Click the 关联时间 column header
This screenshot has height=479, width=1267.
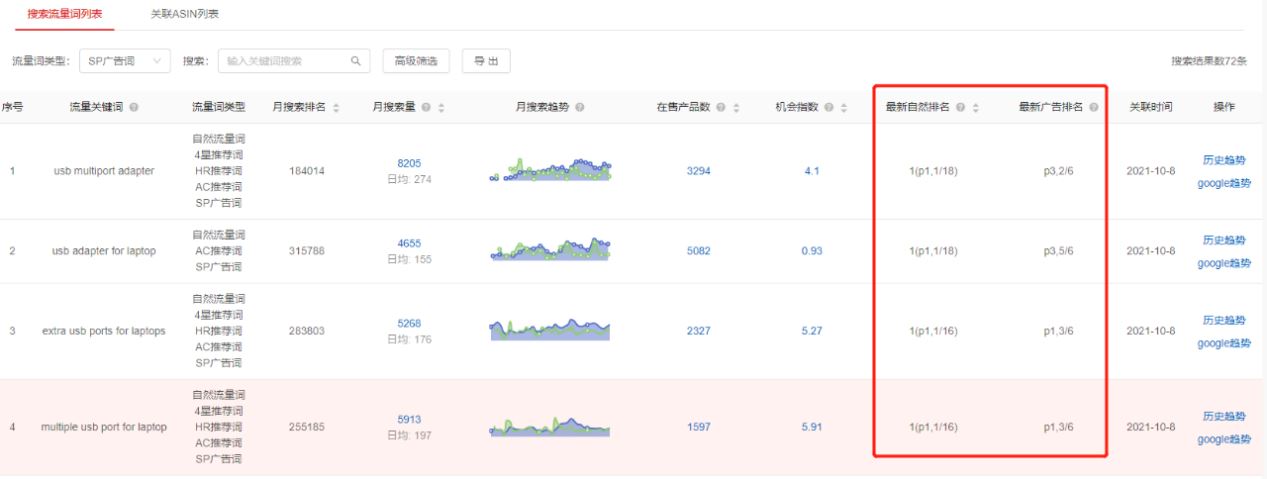(x=1150, y=107)
